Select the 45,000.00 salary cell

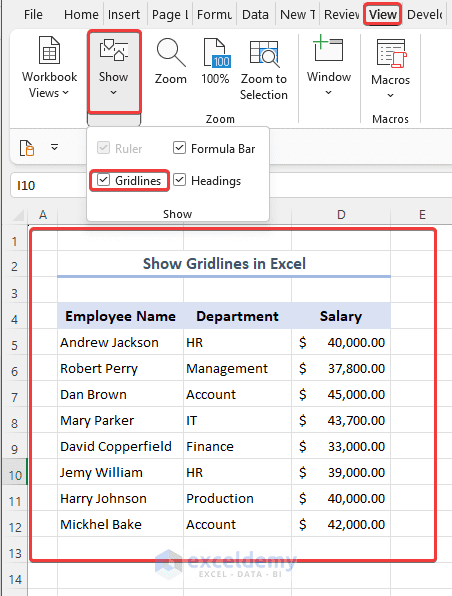coord(341,394)
